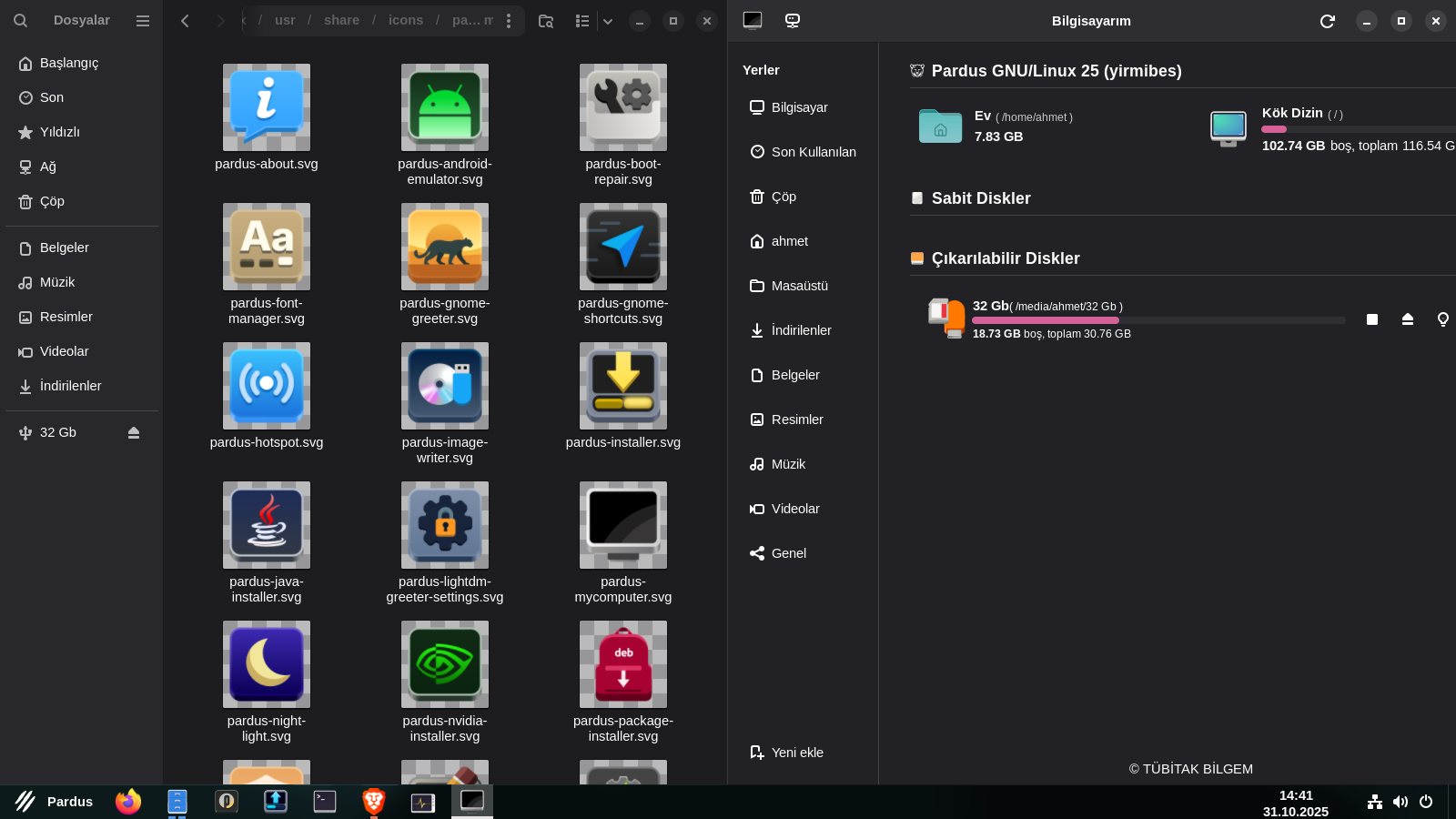Safely eject 32 Gb disk in Bilgisayarım

(x=1408, y=319)
